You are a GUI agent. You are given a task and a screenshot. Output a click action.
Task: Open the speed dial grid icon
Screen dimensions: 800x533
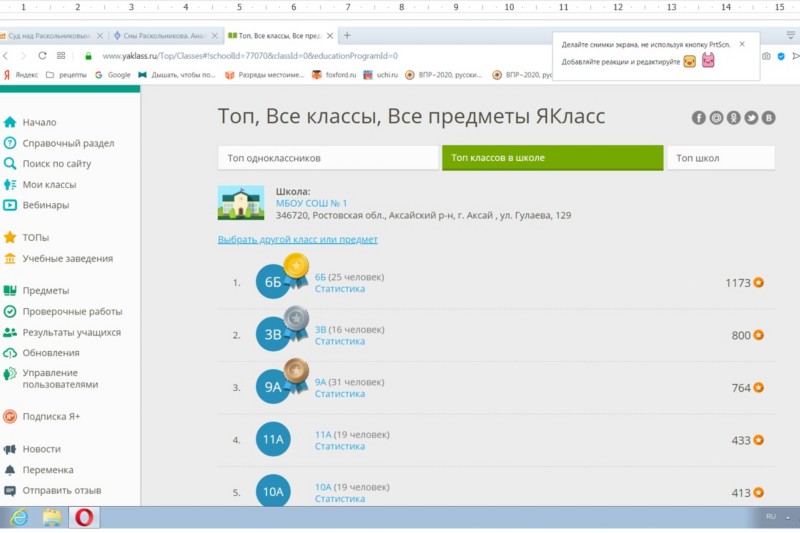point(61,56)
